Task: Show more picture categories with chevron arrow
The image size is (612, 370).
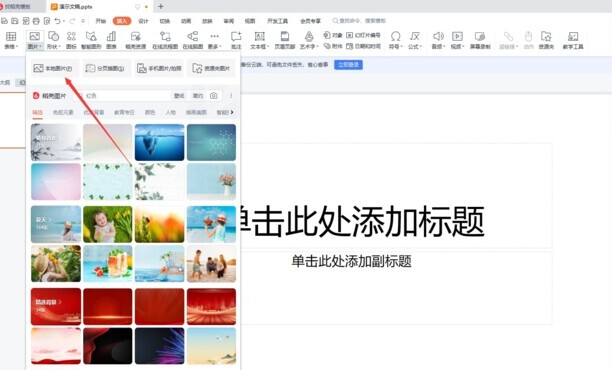Action: pos(232,112)
